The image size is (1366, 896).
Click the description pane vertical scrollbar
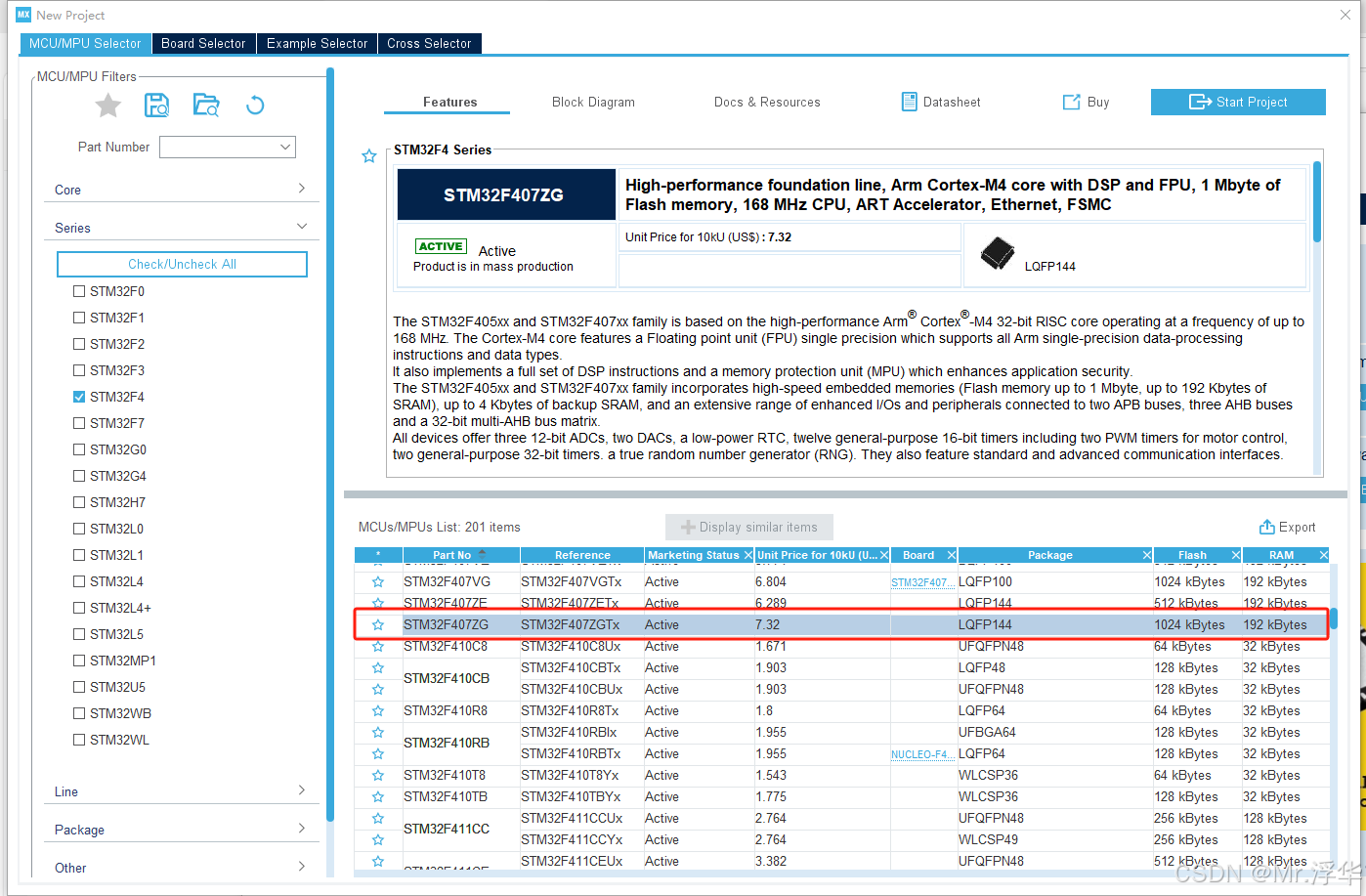1317,201
